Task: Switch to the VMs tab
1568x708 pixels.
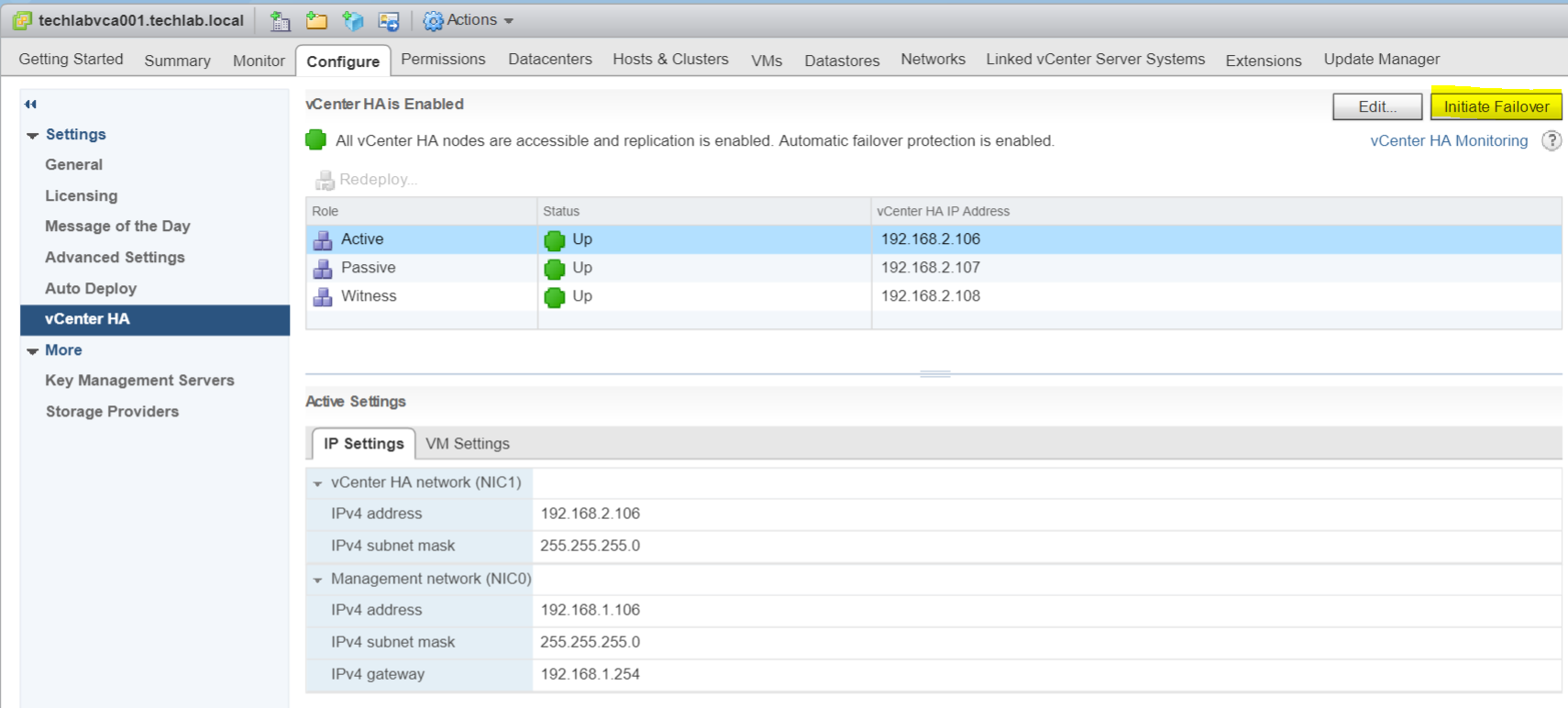Action: click(767, 60)
